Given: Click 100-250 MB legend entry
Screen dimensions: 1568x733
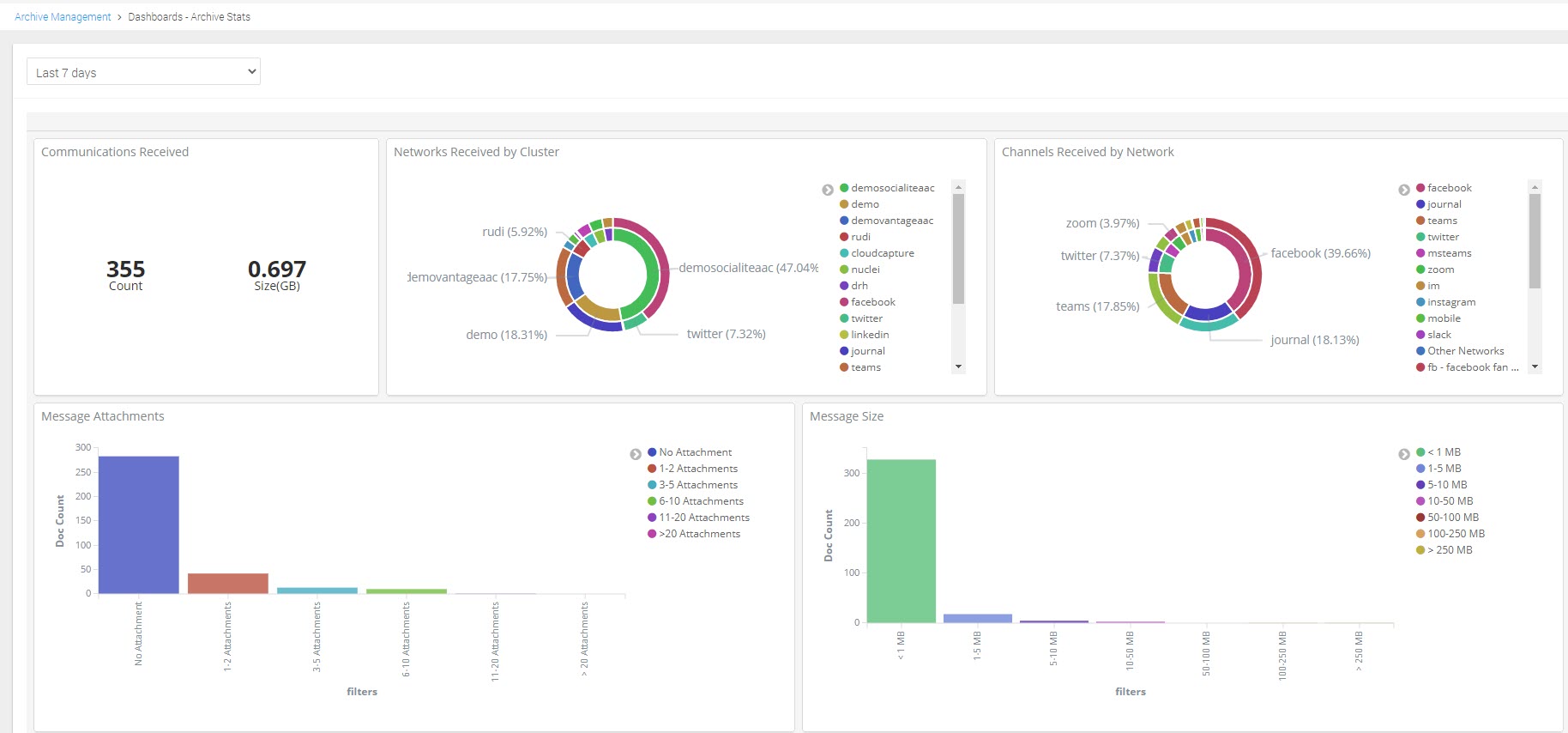Looking at the screenshot, I should [1450, 534].
